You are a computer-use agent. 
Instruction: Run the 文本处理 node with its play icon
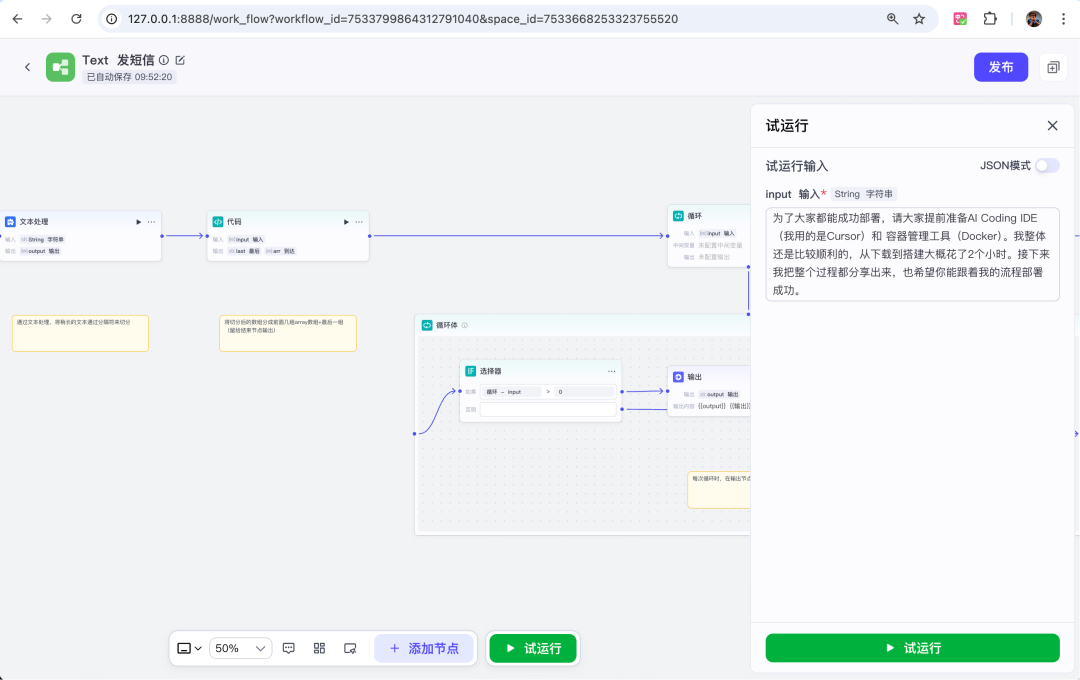[x=138, y=222]
